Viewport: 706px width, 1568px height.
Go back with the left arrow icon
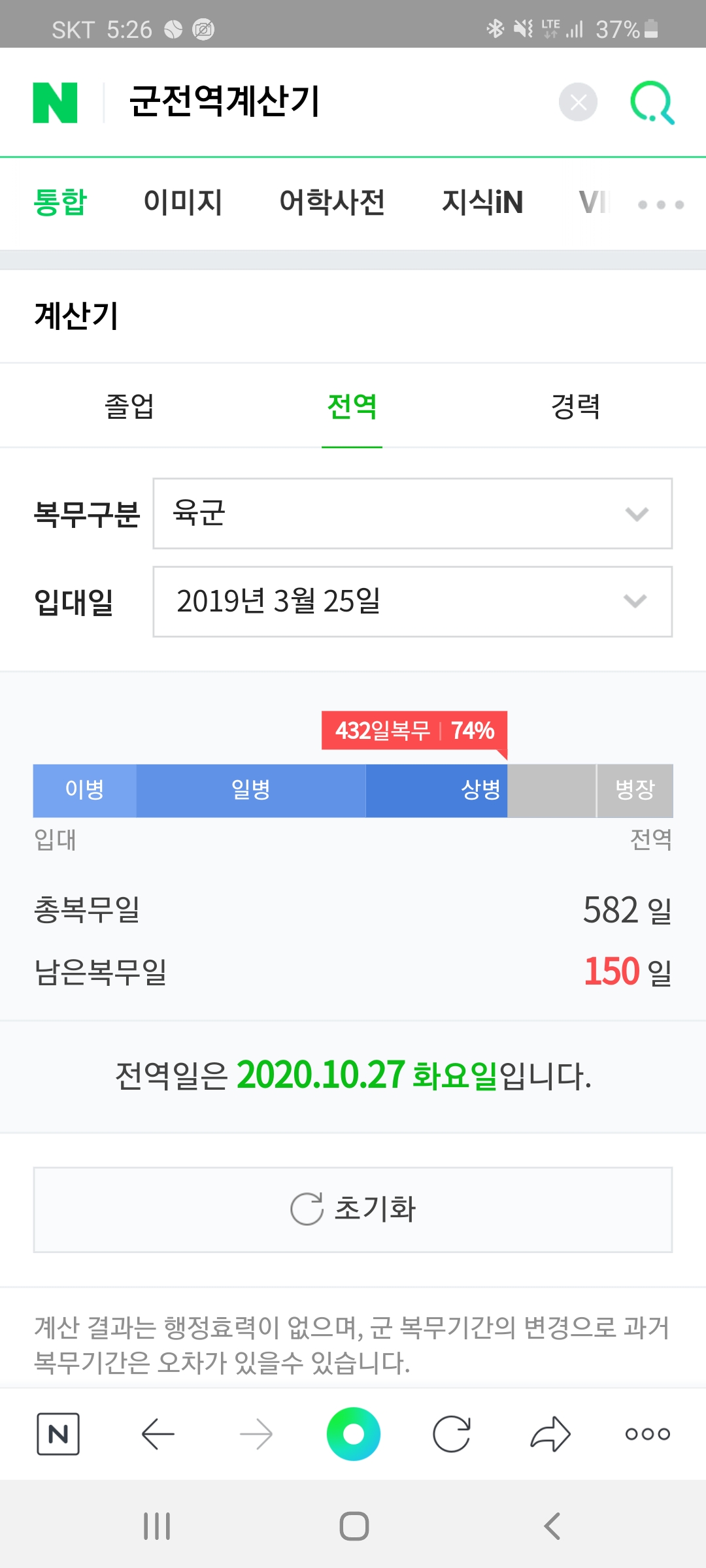pos(158,1433)
